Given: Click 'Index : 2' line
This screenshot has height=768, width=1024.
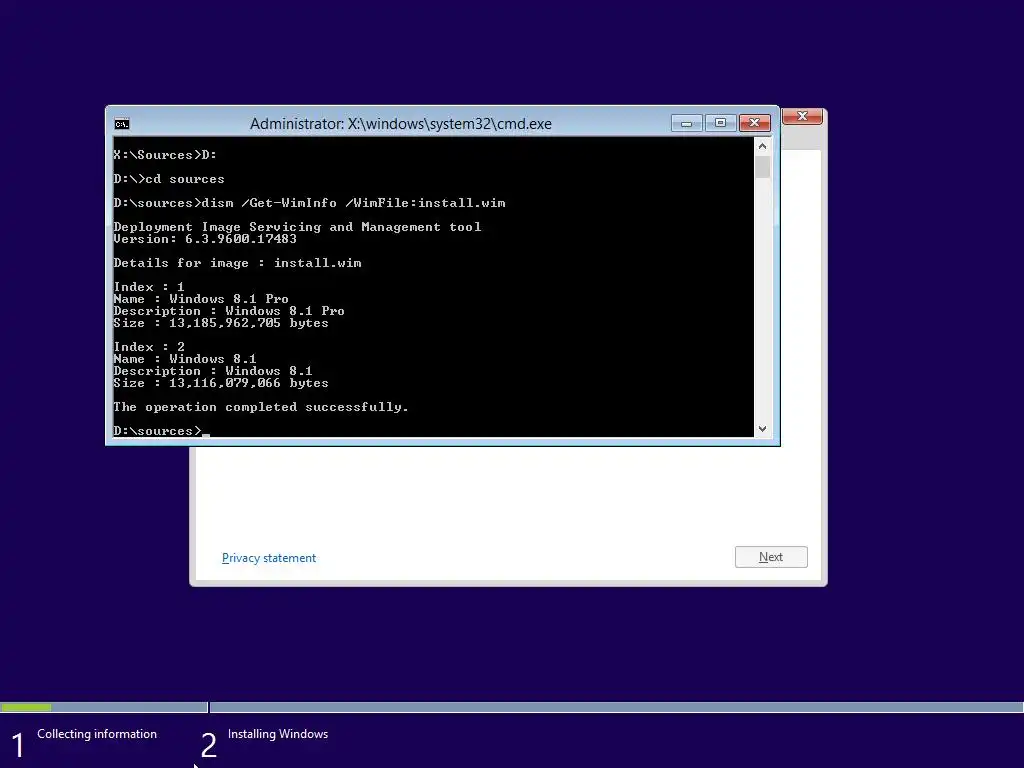Looking at the screenshot, I should pos(149,347).
